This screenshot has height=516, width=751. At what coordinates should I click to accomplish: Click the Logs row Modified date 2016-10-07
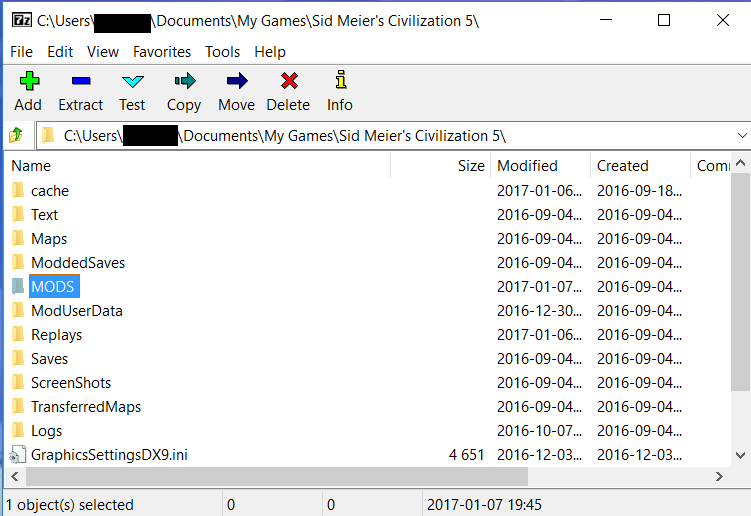[539, 430]
